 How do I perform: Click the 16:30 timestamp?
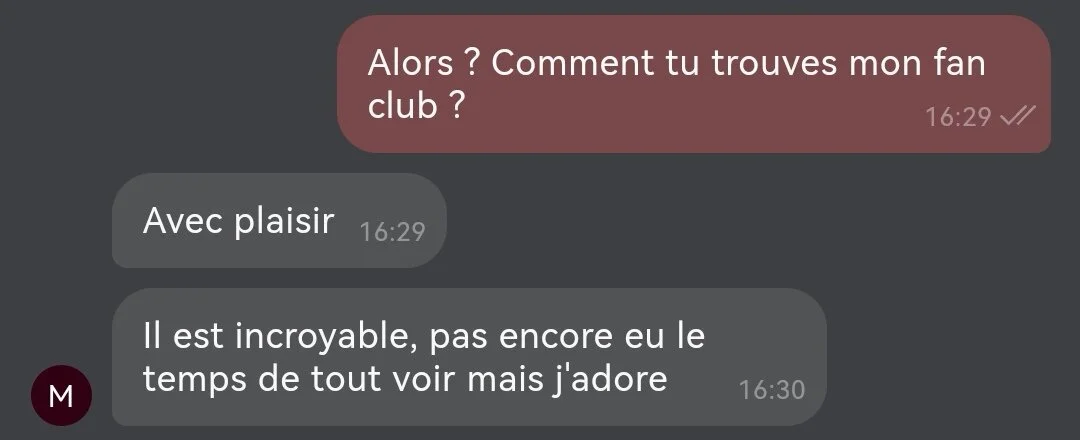(771, 390)
